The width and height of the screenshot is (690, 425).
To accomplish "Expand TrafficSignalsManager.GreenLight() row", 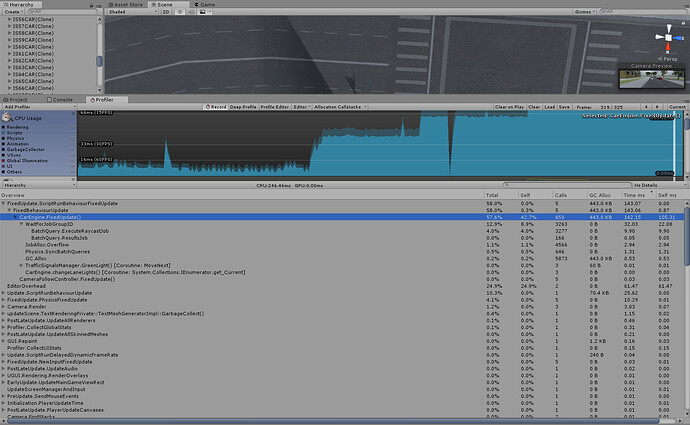I will (21, 266).
